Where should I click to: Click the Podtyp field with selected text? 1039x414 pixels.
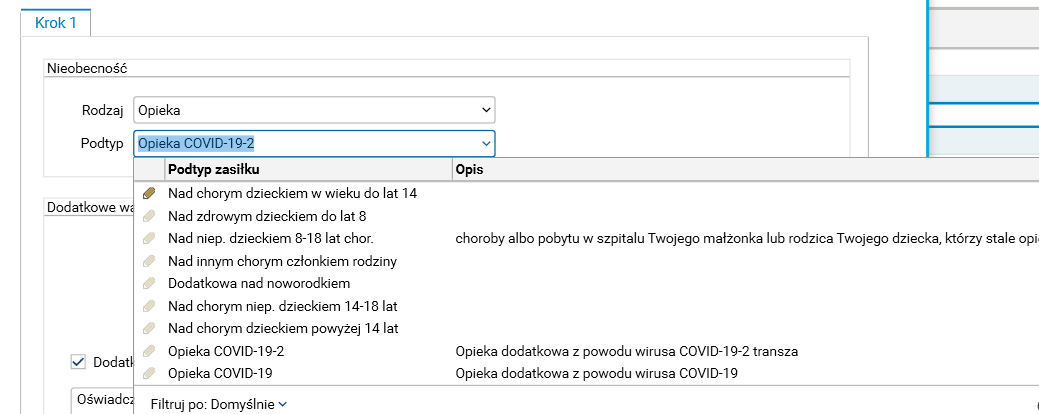pos(300,143)
